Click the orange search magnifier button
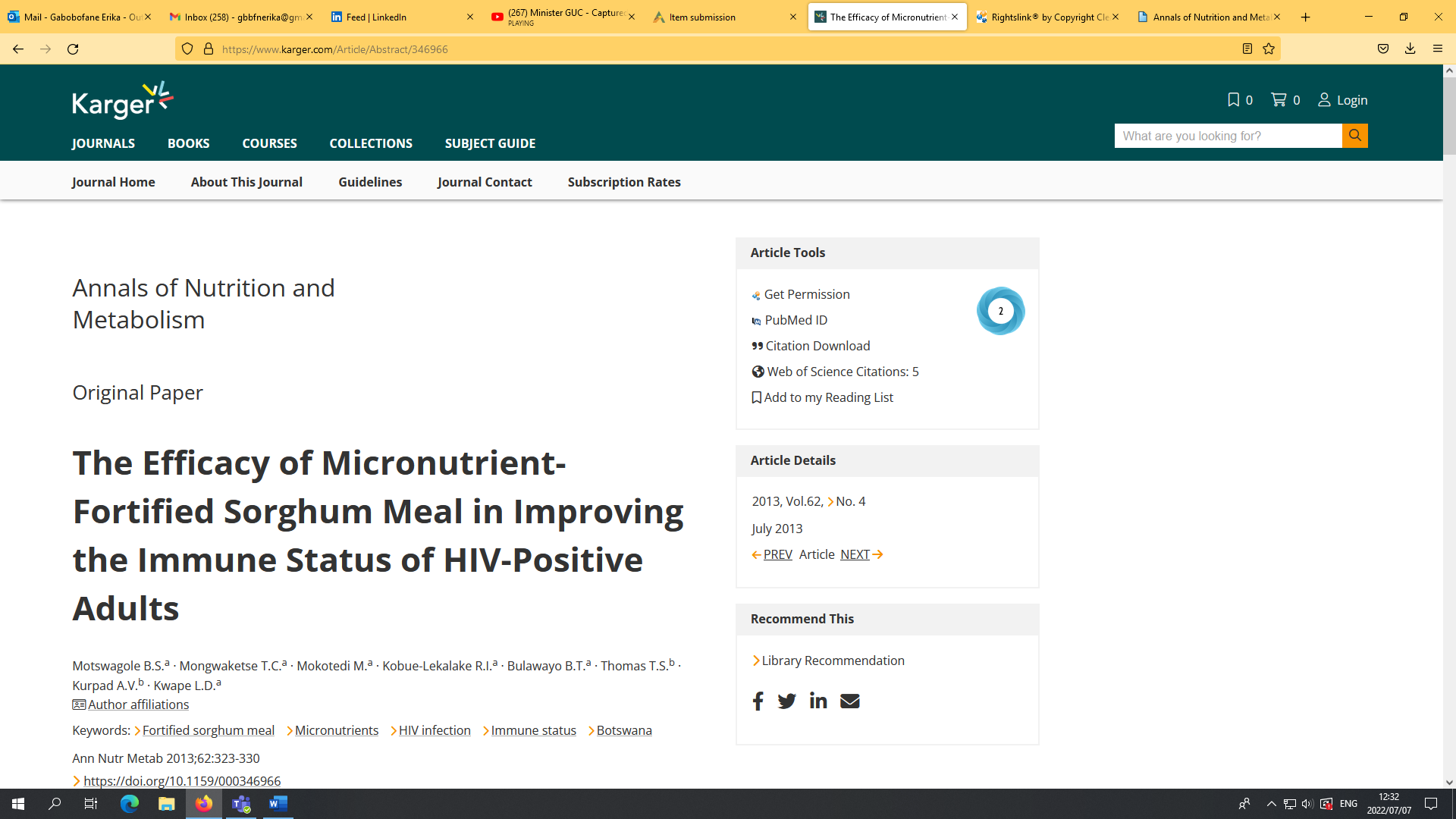 1355,136
